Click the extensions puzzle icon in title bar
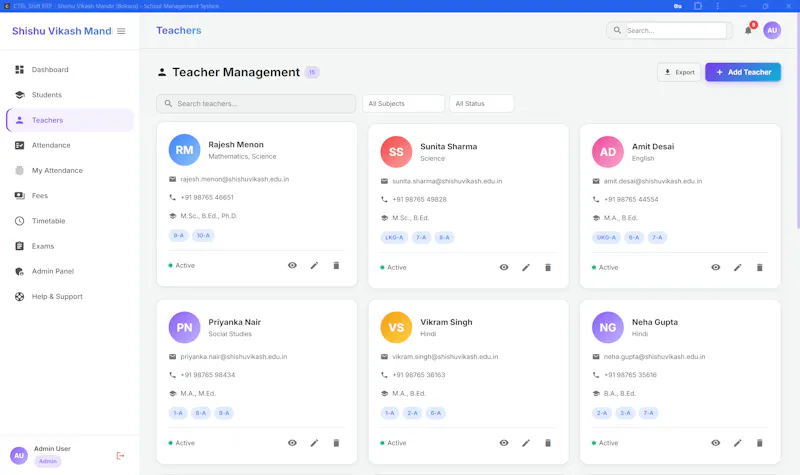The height and width of the screenshot is (475, 800). pos(698,6)
